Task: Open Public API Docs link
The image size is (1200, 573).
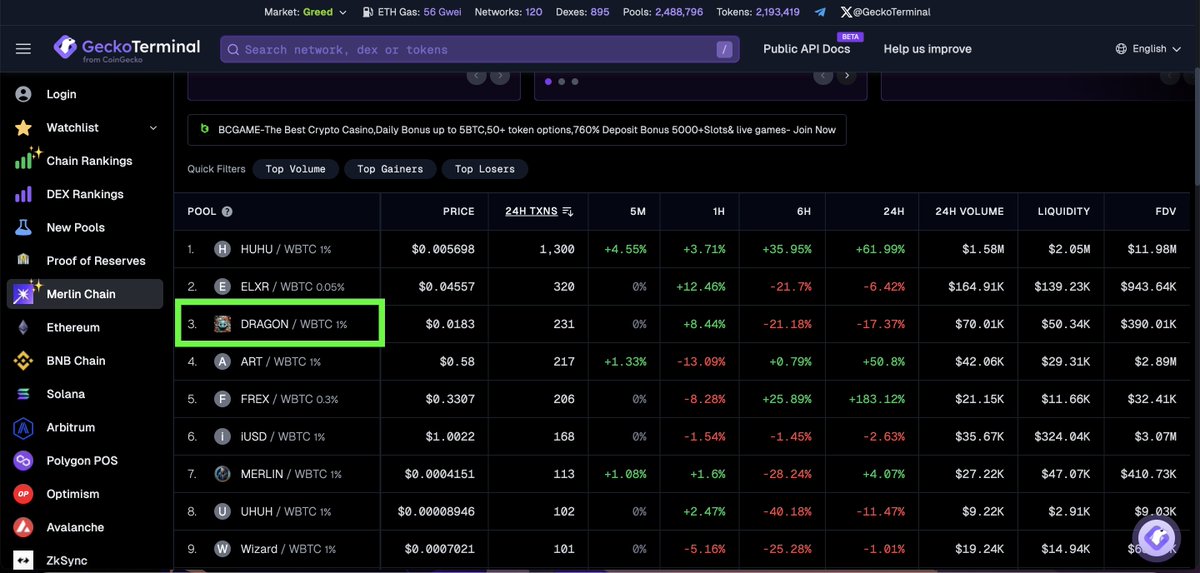Action: pos(806,49)
